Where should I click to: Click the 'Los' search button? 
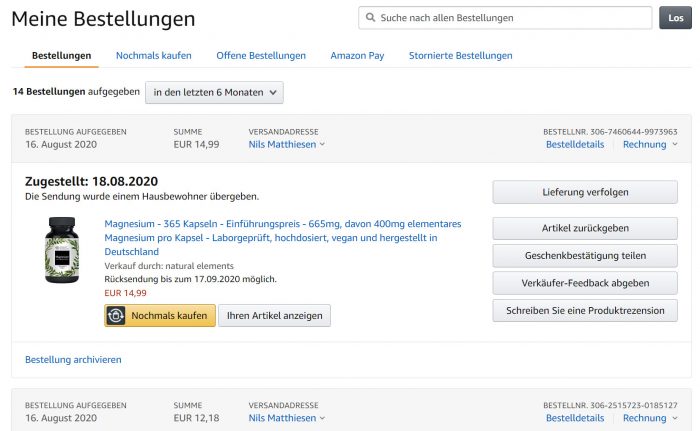pyautogui.click(x=674, y=18)
